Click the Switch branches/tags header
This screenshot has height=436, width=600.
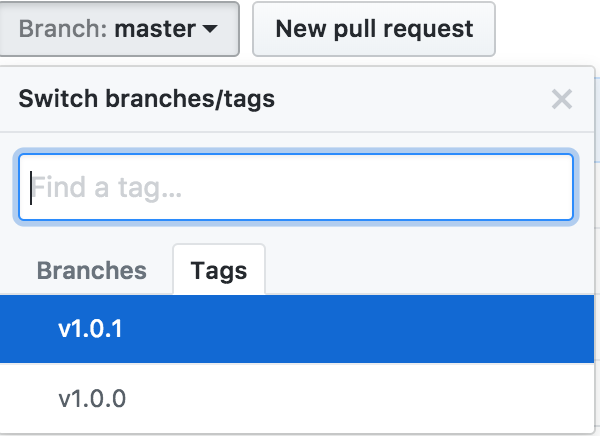(x=147, y=99)
